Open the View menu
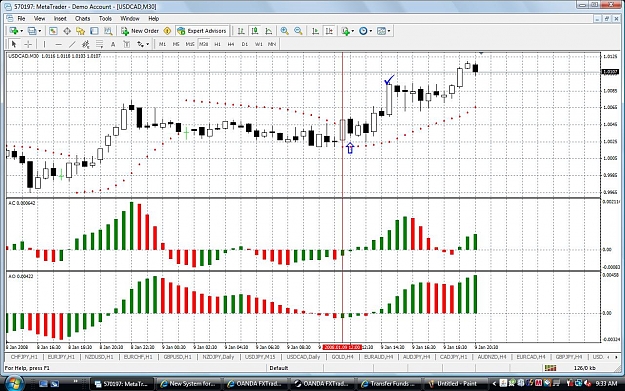Viewport: 625px width, 391px height. tap(39, 18)
